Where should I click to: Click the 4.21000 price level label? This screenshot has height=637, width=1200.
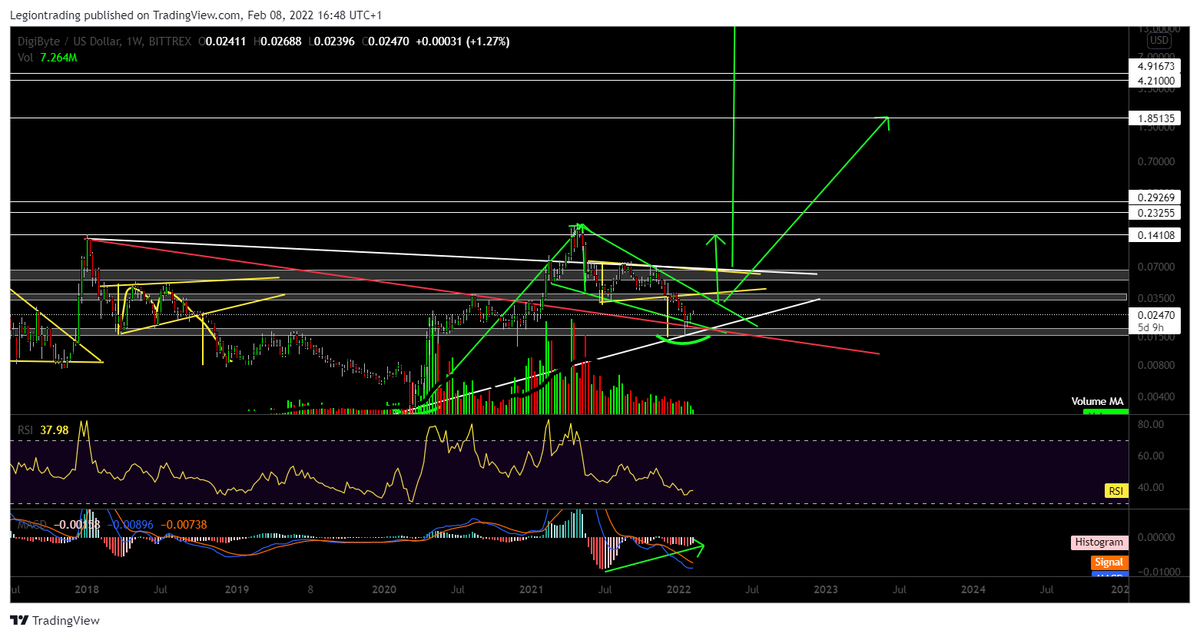tap(1154, 80)
